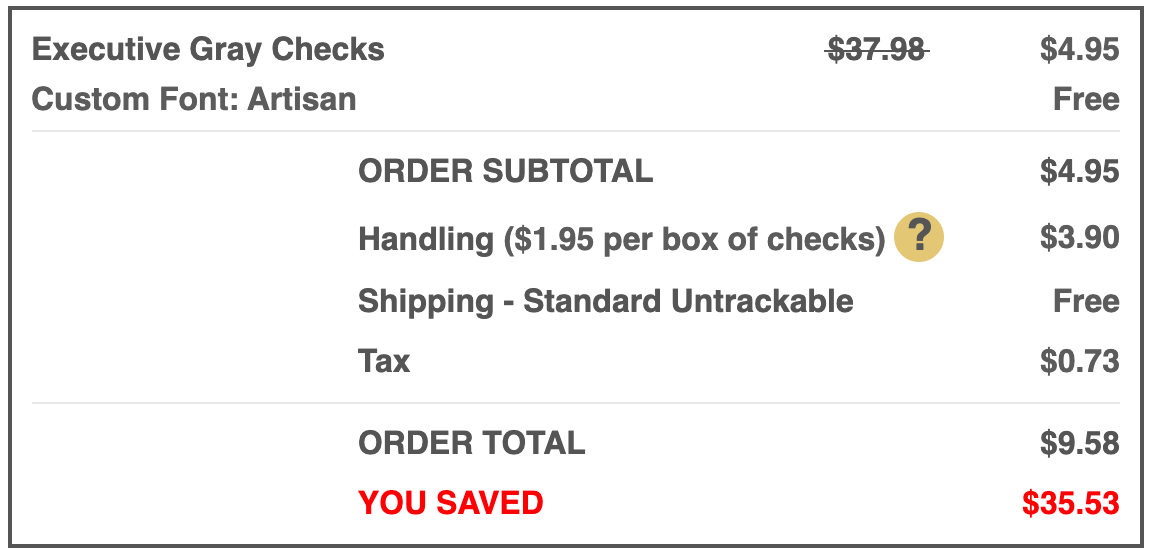Click the divider line below Custom Font
The width and height of the screenshot is (1152, 558).
coord(576,131)
